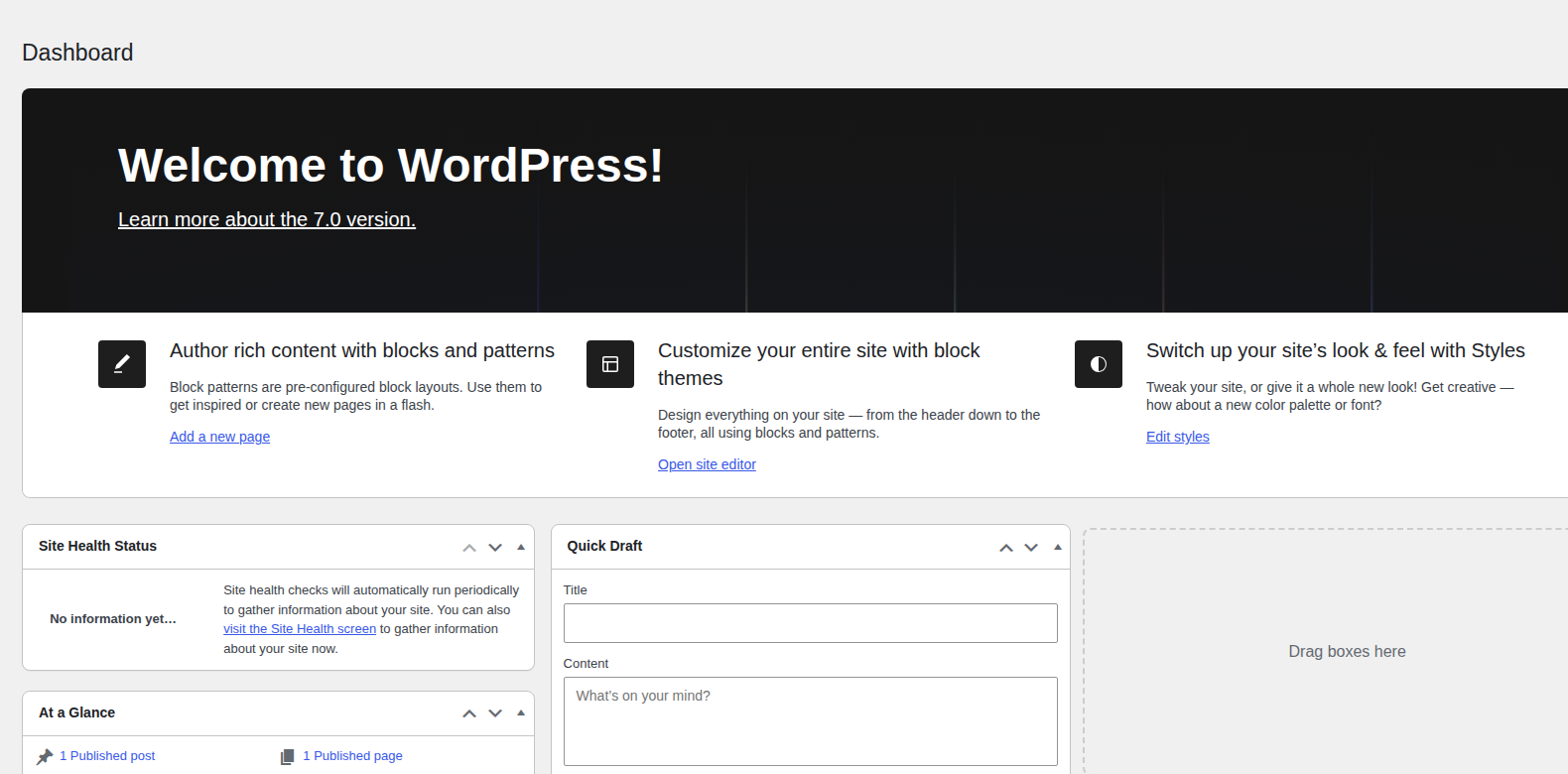Click the Add a new page link
Viewport: 1568px width, 774px height.
coord(219,437)
